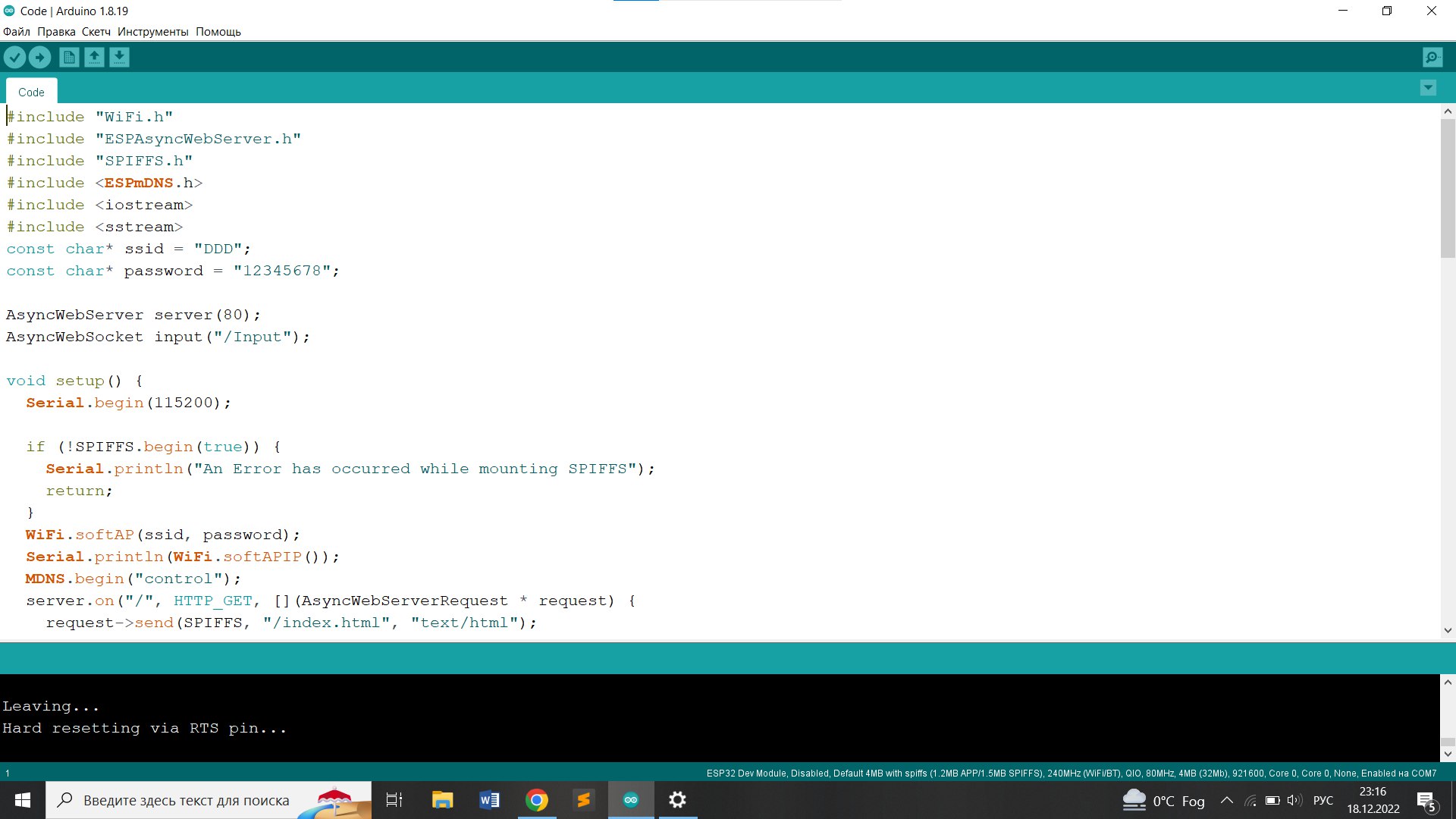The width and height of the screenshot is (1456, 819).
Task: Open Microsoft Word from the taskbar
Action: point(489,800)
